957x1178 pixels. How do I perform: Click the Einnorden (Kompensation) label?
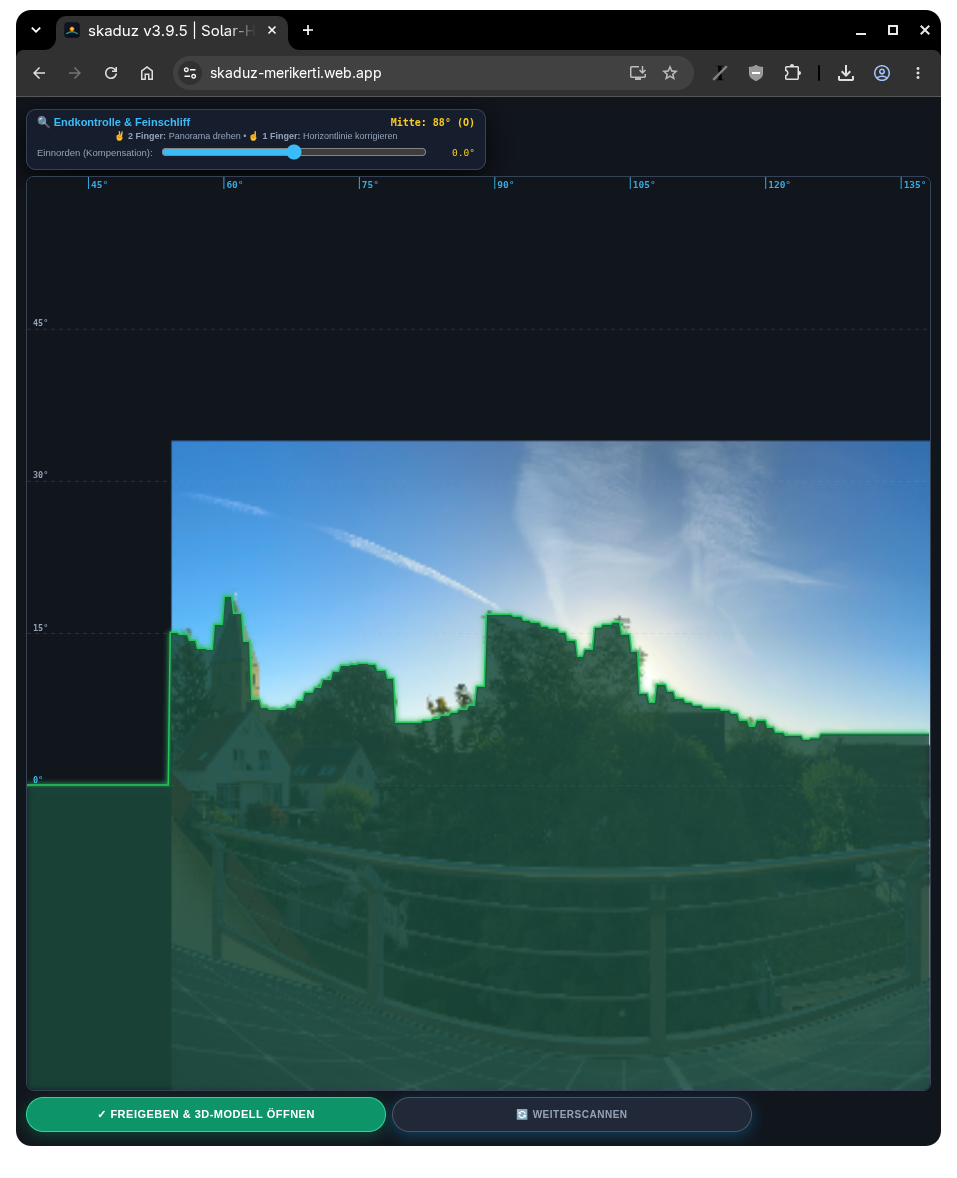[x=95, y=153]
